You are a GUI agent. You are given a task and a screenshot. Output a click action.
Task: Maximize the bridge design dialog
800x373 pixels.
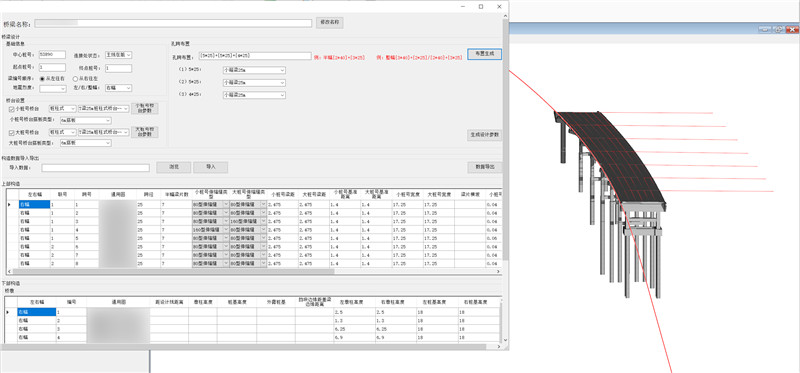point(481,7)
